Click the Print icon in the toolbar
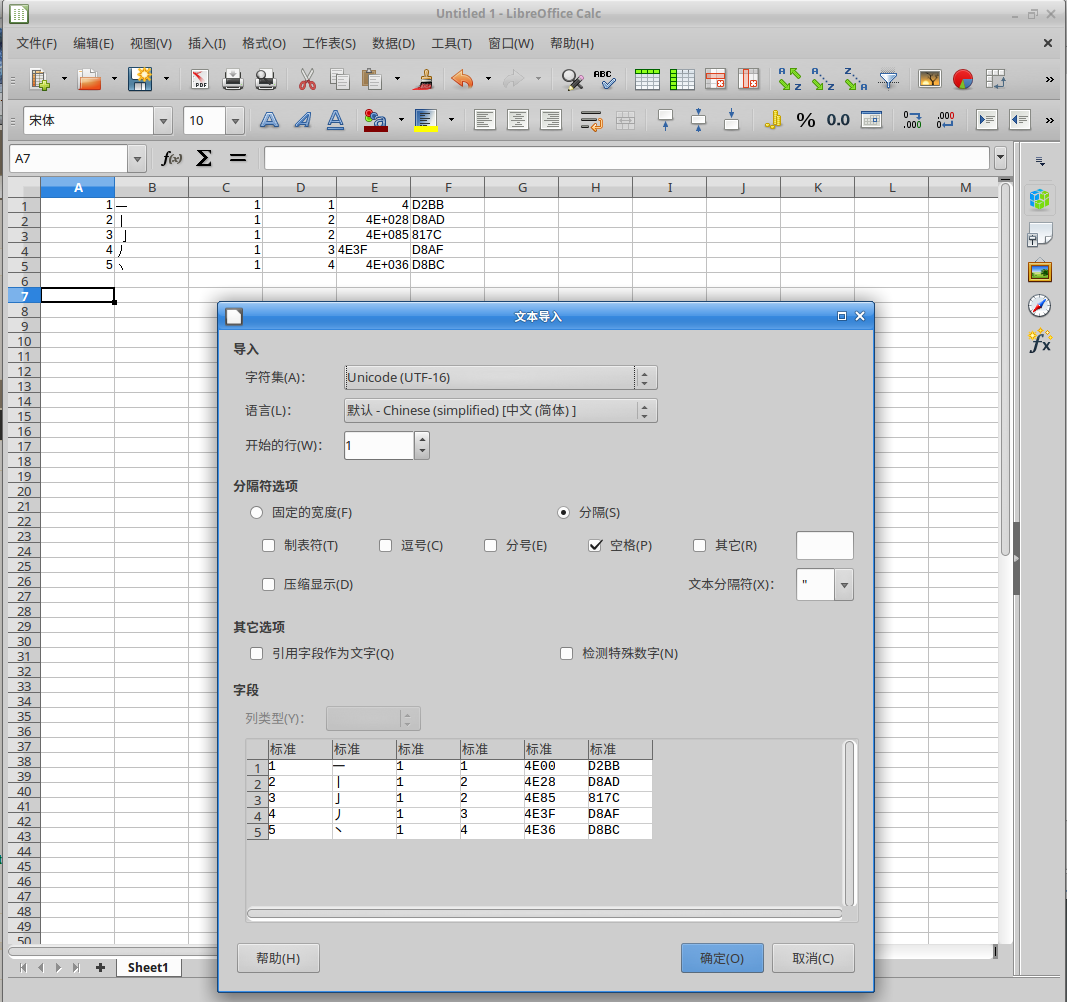Image resolution: width=1067 pixels, height=1002 pixels. [x=233, y=80]
